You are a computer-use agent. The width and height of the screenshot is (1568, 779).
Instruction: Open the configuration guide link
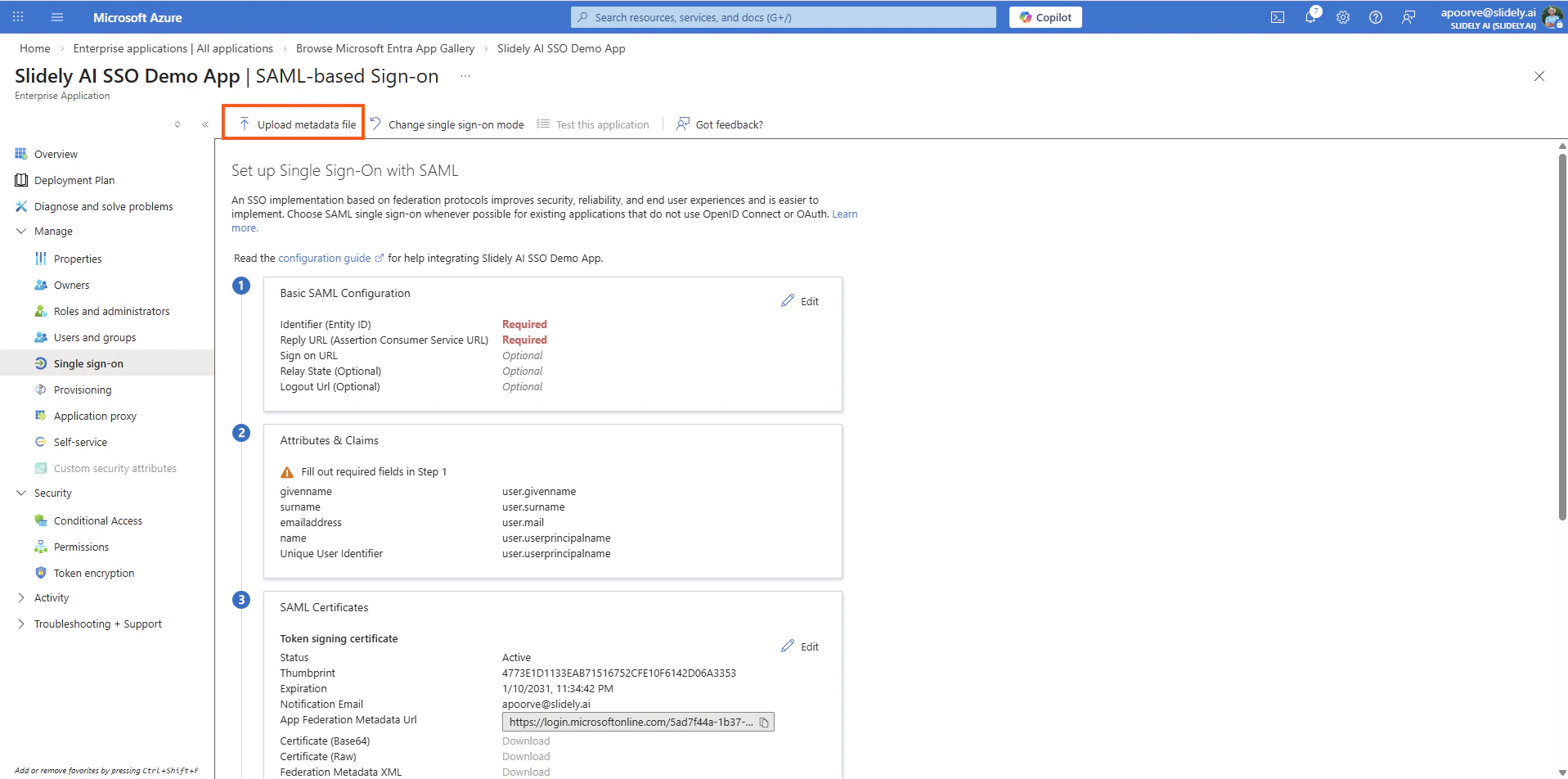tap(325, 259)
